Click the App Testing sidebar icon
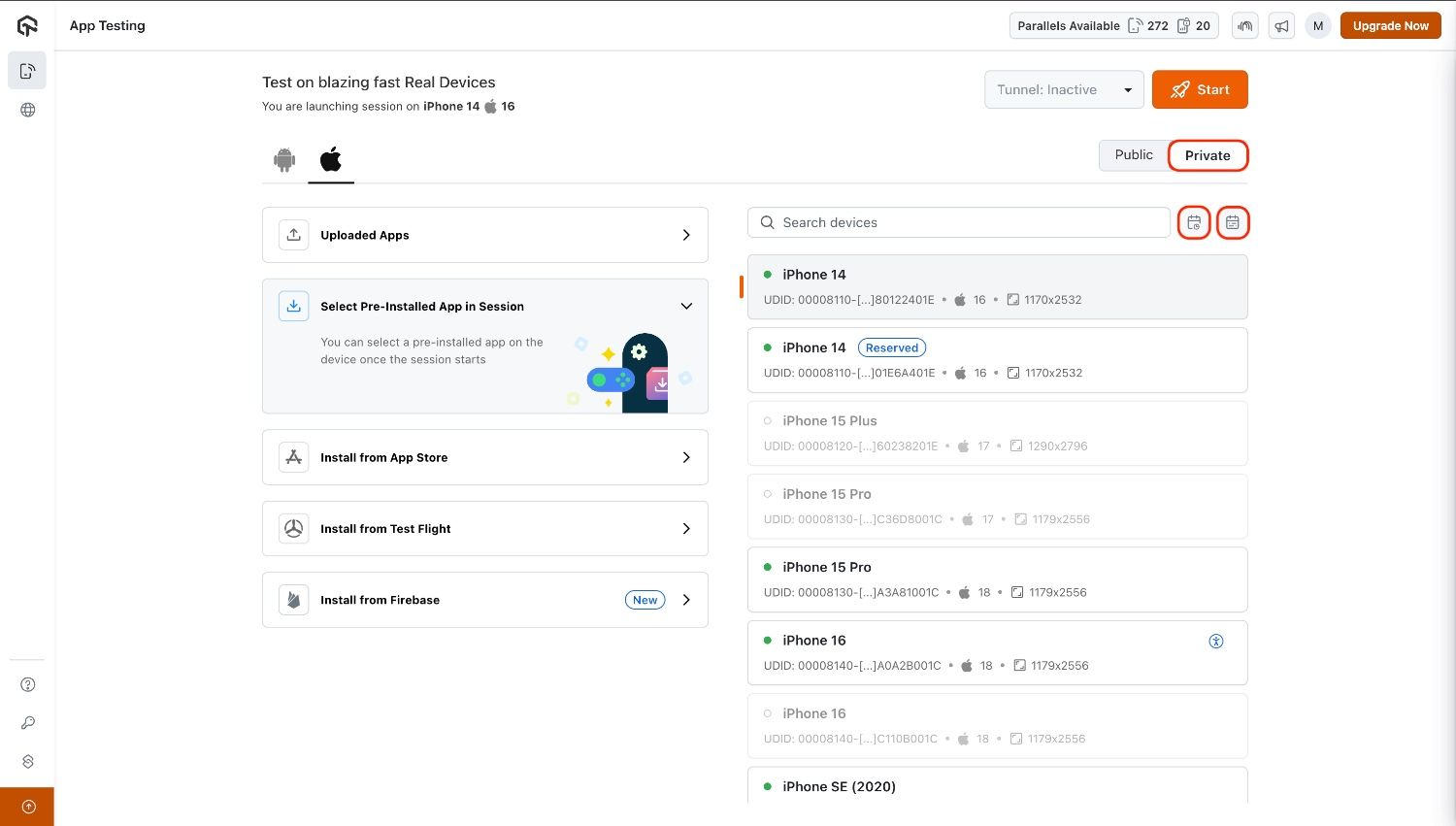Image resolution: width=1456 pixels, height=826 pixels. [28, 71]
